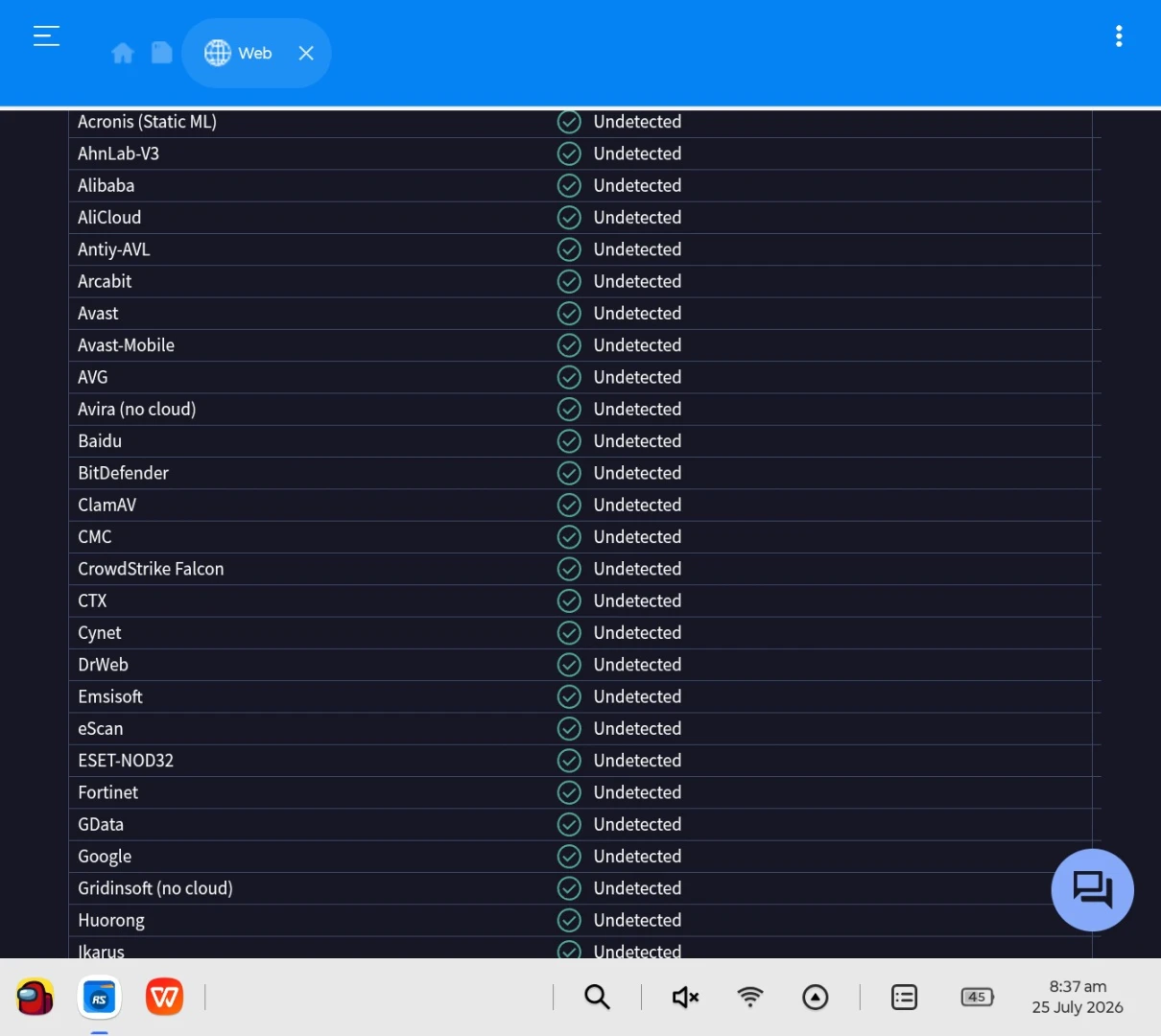Click Undetected result for Baidu

point(637,441)
